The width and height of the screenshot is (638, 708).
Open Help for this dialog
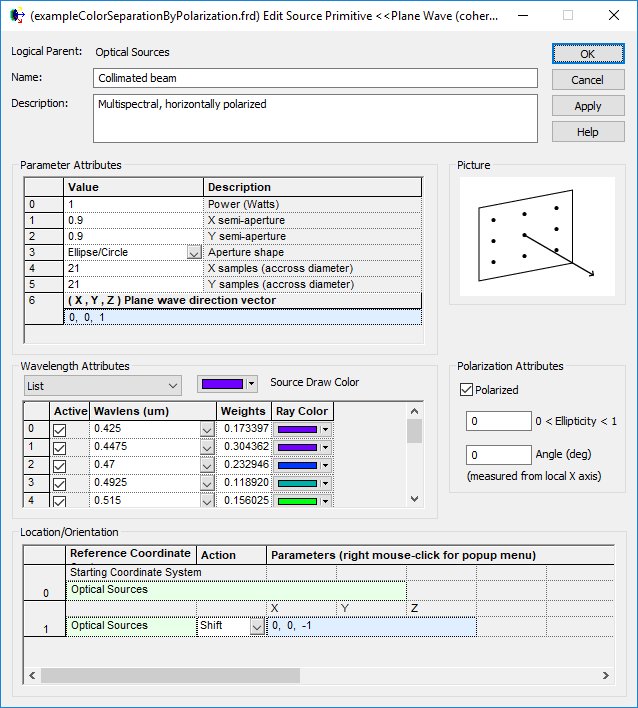point(587,132)
